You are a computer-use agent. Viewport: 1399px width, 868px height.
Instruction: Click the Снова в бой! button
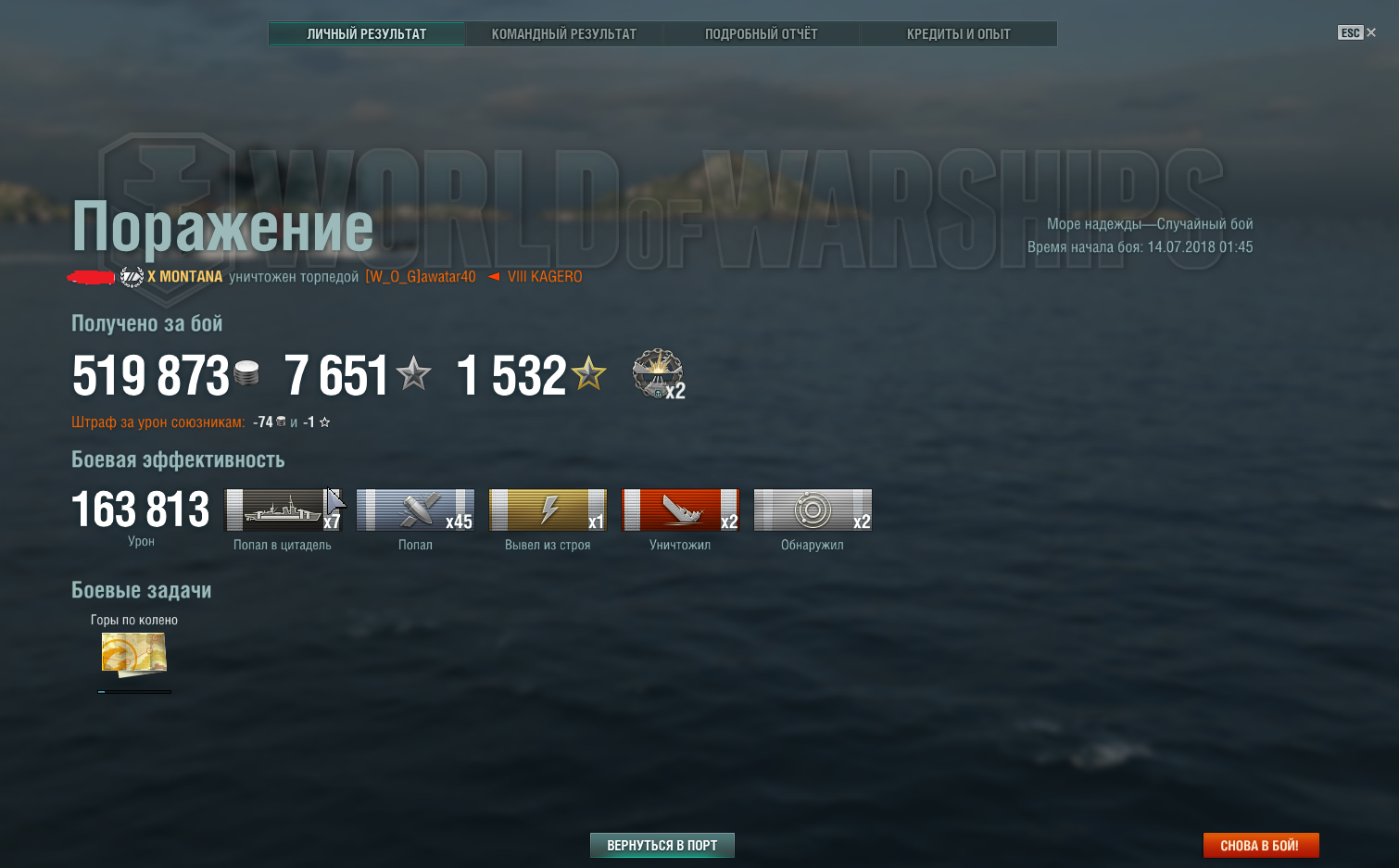pos(1260,845)
